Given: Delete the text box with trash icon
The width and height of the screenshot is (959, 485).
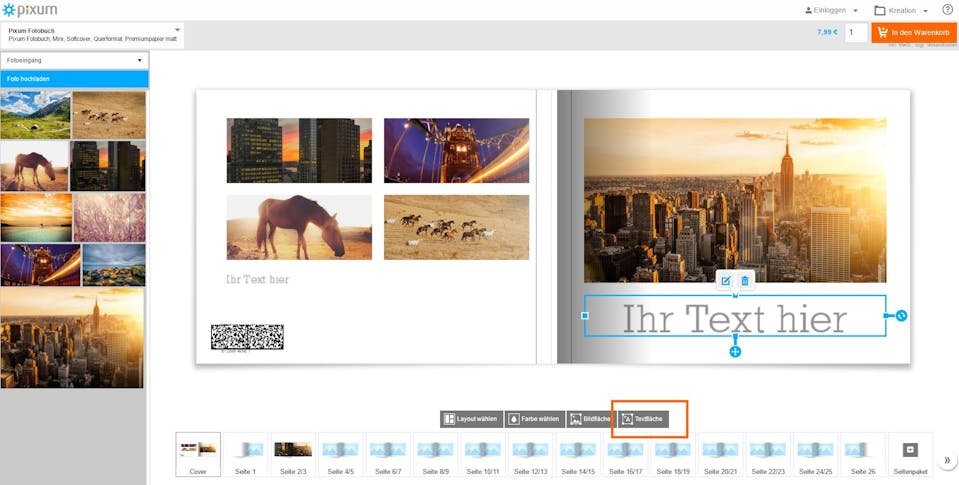Looking at the screenshot, I should pyautogui.click(x=745, y=281).
